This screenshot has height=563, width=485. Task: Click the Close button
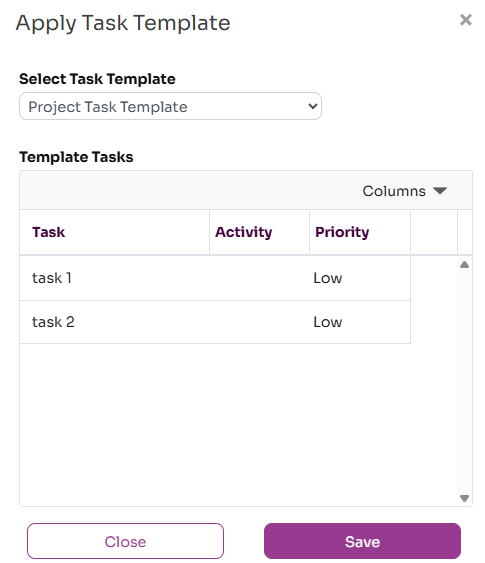coord(125,541)
